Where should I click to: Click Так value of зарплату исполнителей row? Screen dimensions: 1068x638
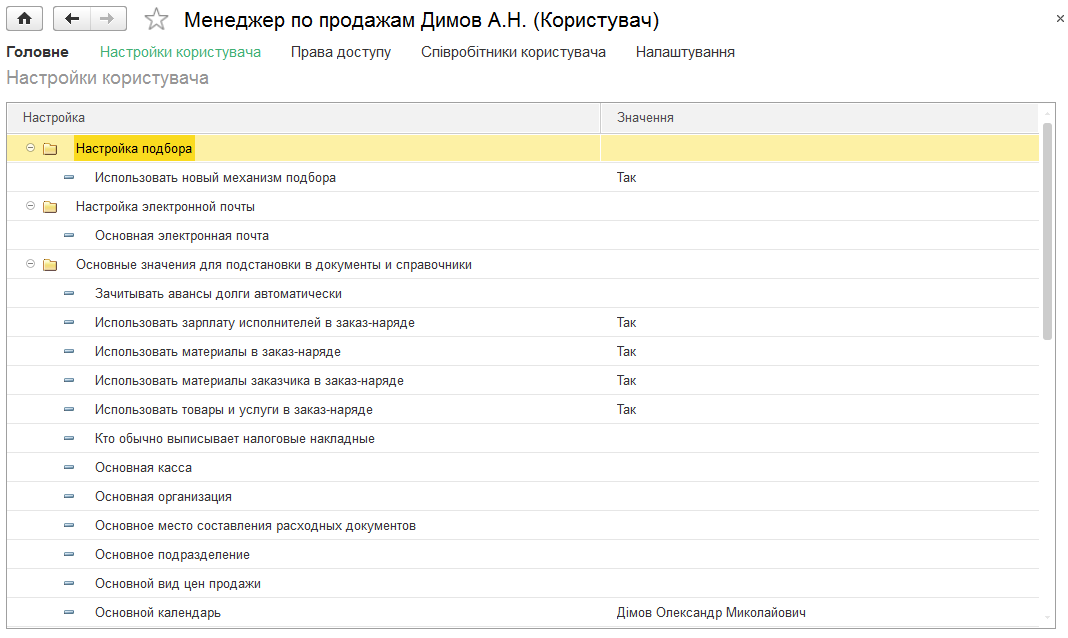627,323
